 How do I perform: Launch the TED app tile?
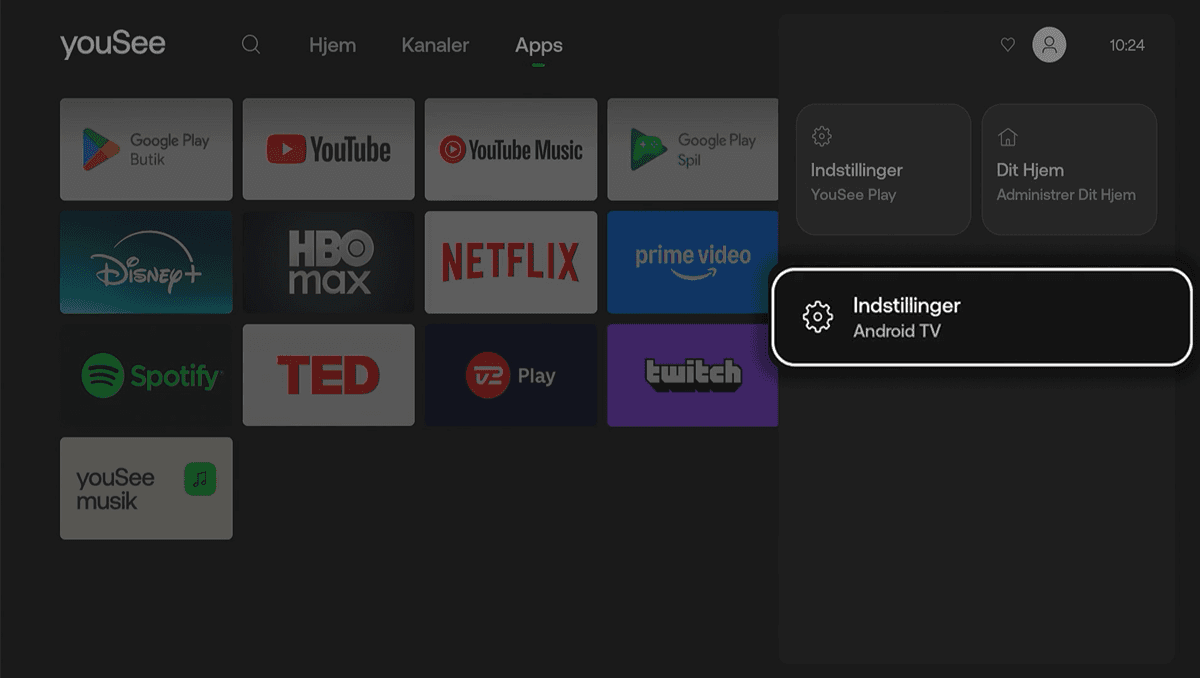(x=328, y=376)
